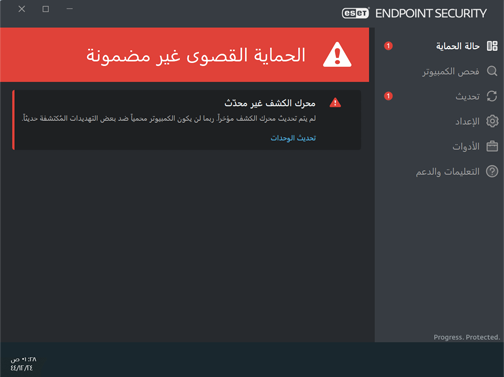Click the محرك الكشف غير محدّث alert heading
The width and height of the screenshot is (504, 377).
(x=270, y=103)
